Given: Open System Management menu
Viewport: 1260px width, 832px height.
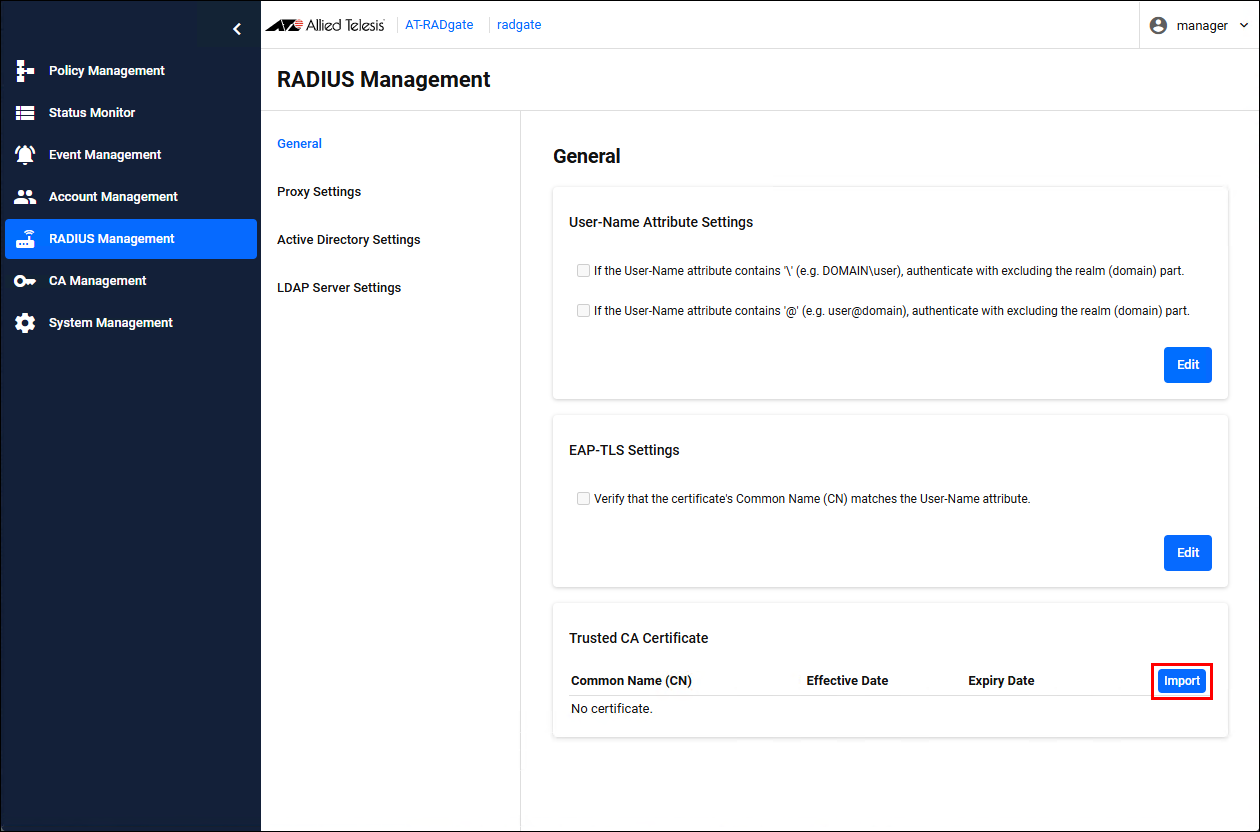Looking at the screenshot, I should tap(131, 323).
